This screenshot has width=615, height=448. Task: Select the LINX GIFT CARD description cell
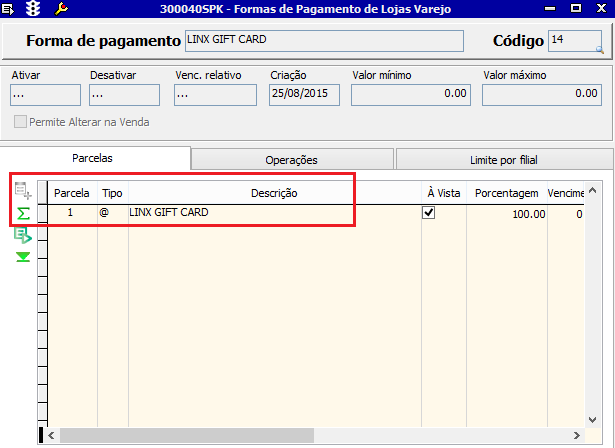coord(275,213)
